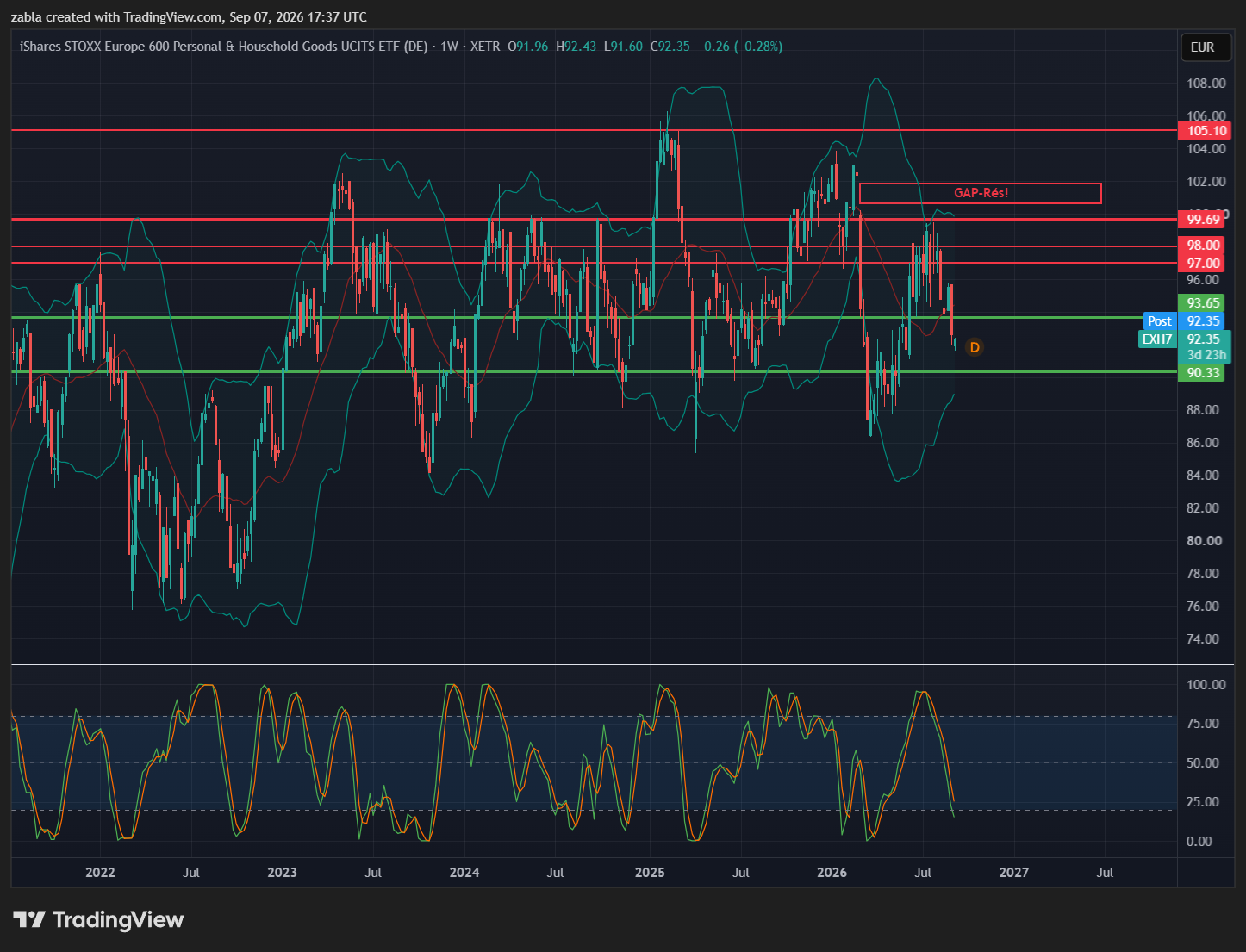This screenshot has height=952, width=1246.
Task: Click the green 90.33 support label
Action: [x=1202, y=373]
